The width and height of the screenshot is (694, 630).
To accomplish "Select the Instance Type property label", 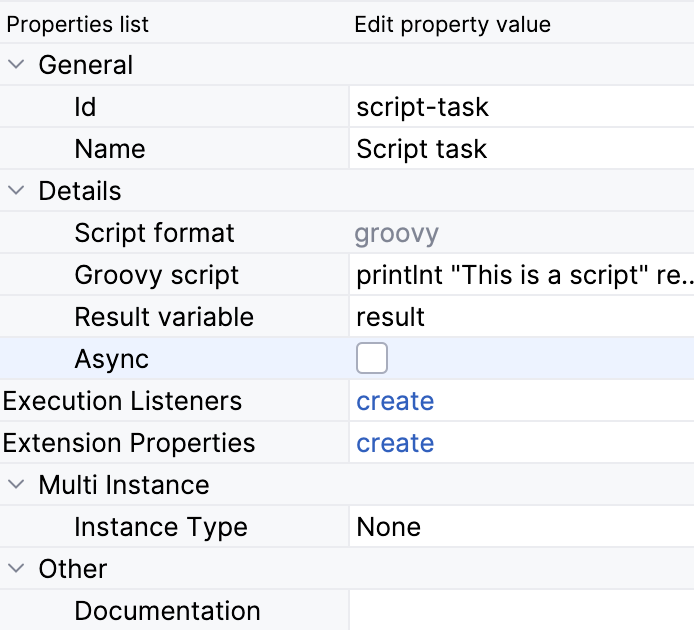I will pyautogui.click(x=160, y=527).
